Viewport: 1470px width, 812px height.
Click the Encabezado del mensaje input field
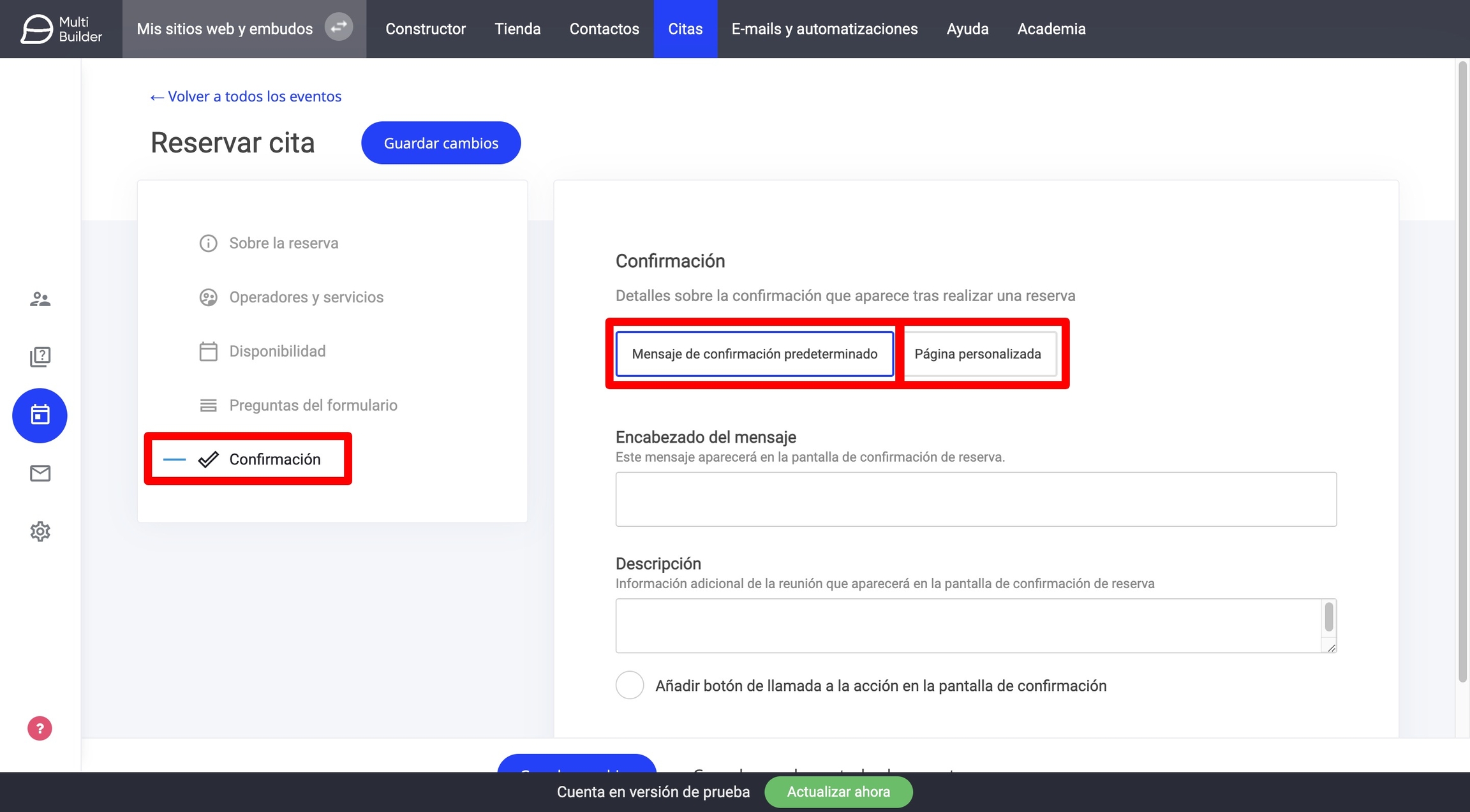[976, 499]
